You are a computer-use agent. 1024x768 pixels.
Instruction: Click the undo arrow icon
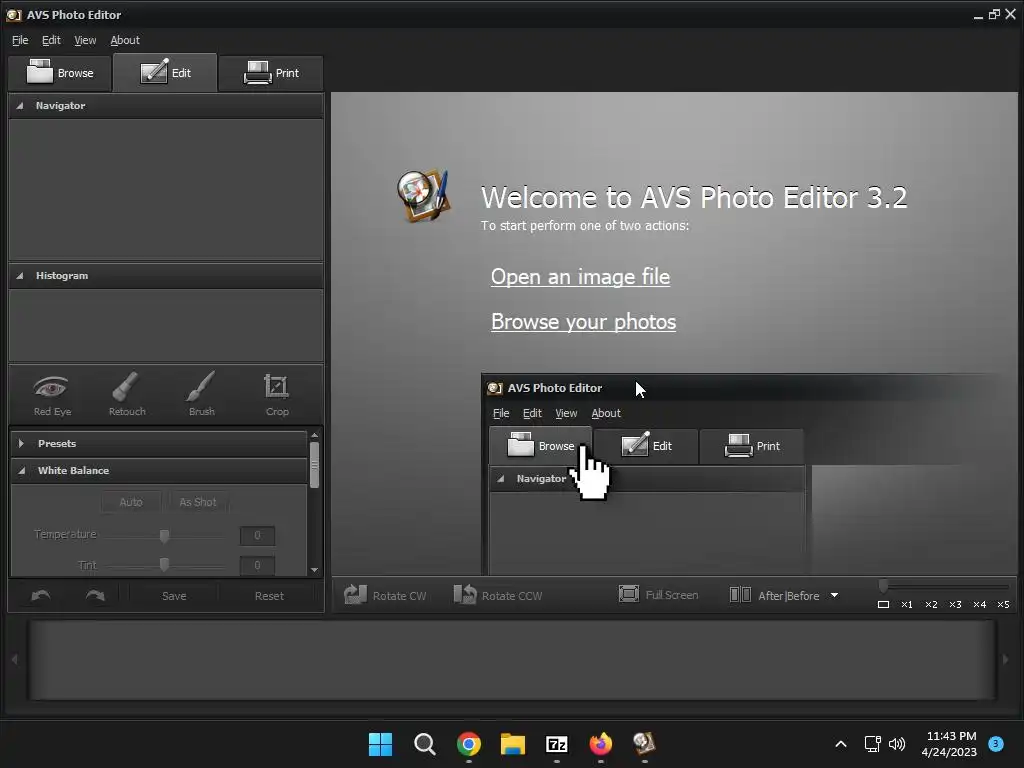coord(40,596)
